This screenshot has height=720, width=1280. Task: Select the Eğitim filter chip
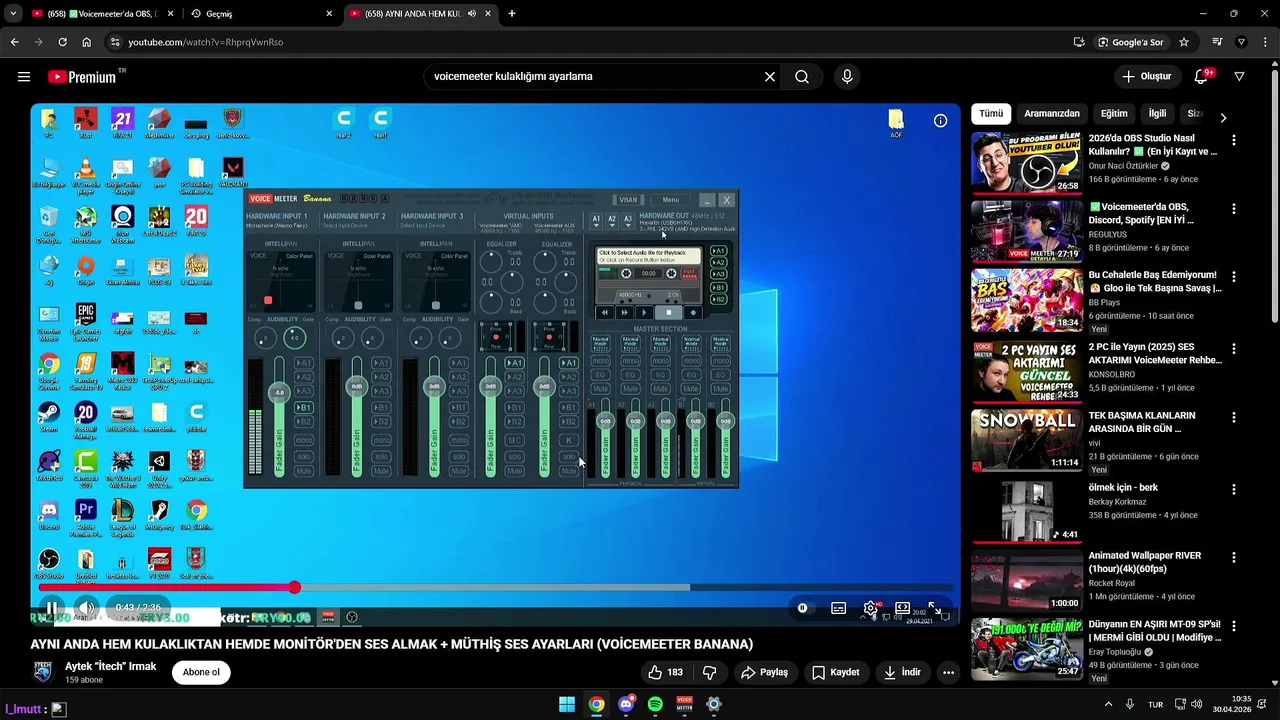(1114, 114)
